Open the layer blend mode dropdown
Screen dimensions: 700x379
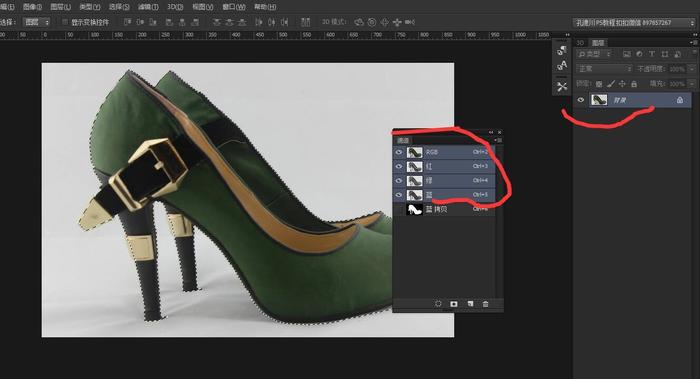click(604, 69)
